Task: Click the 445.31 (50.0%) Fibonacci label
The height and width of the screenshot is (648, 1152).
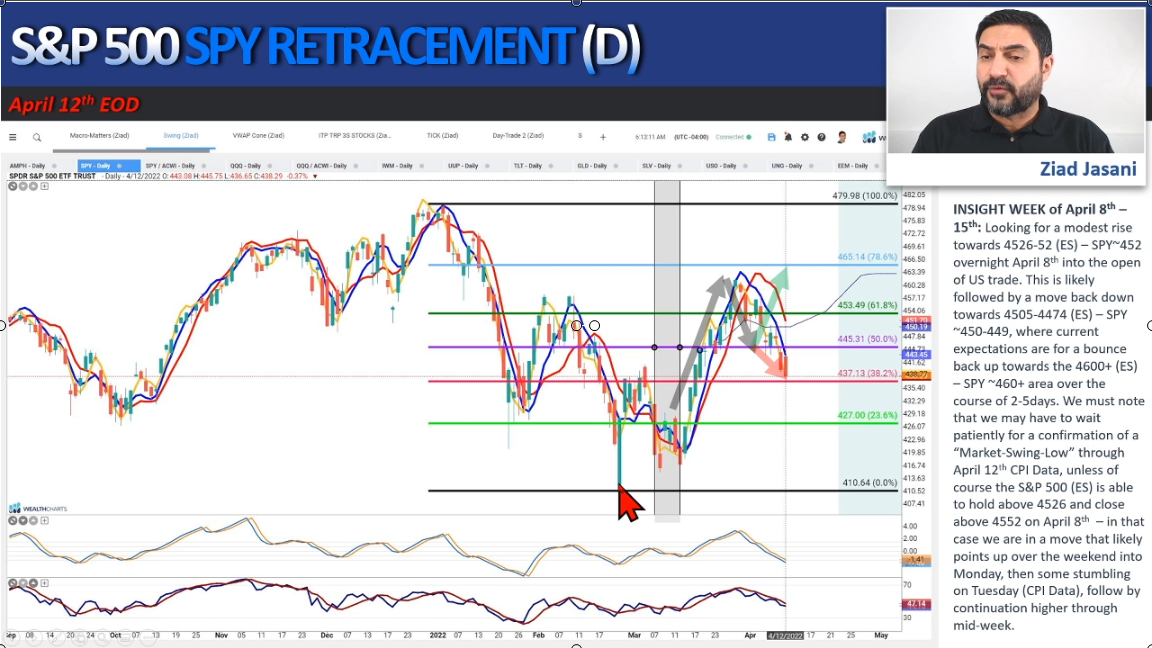Action: [x=867, y=339]
